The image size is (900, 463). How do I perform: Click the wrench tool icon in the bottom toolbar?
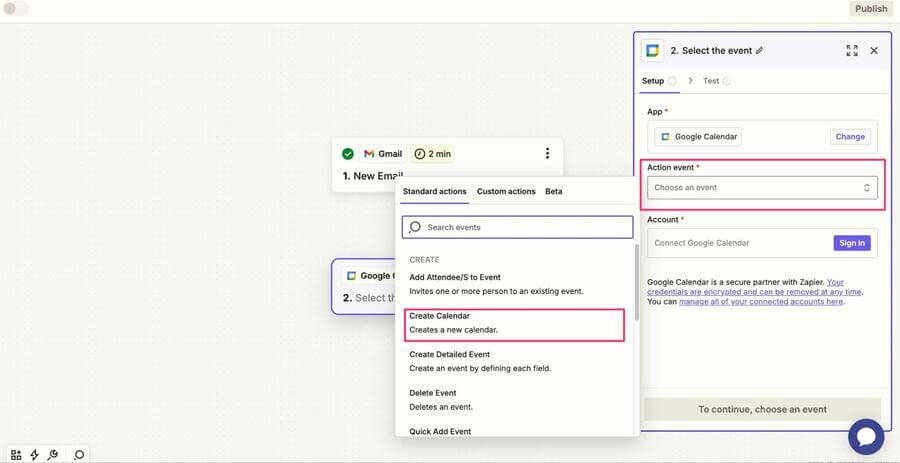[52, 455]
